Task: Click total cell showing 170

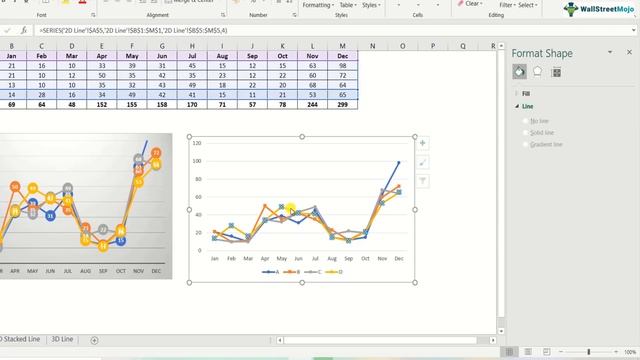Action: click(x=192, y=104)
